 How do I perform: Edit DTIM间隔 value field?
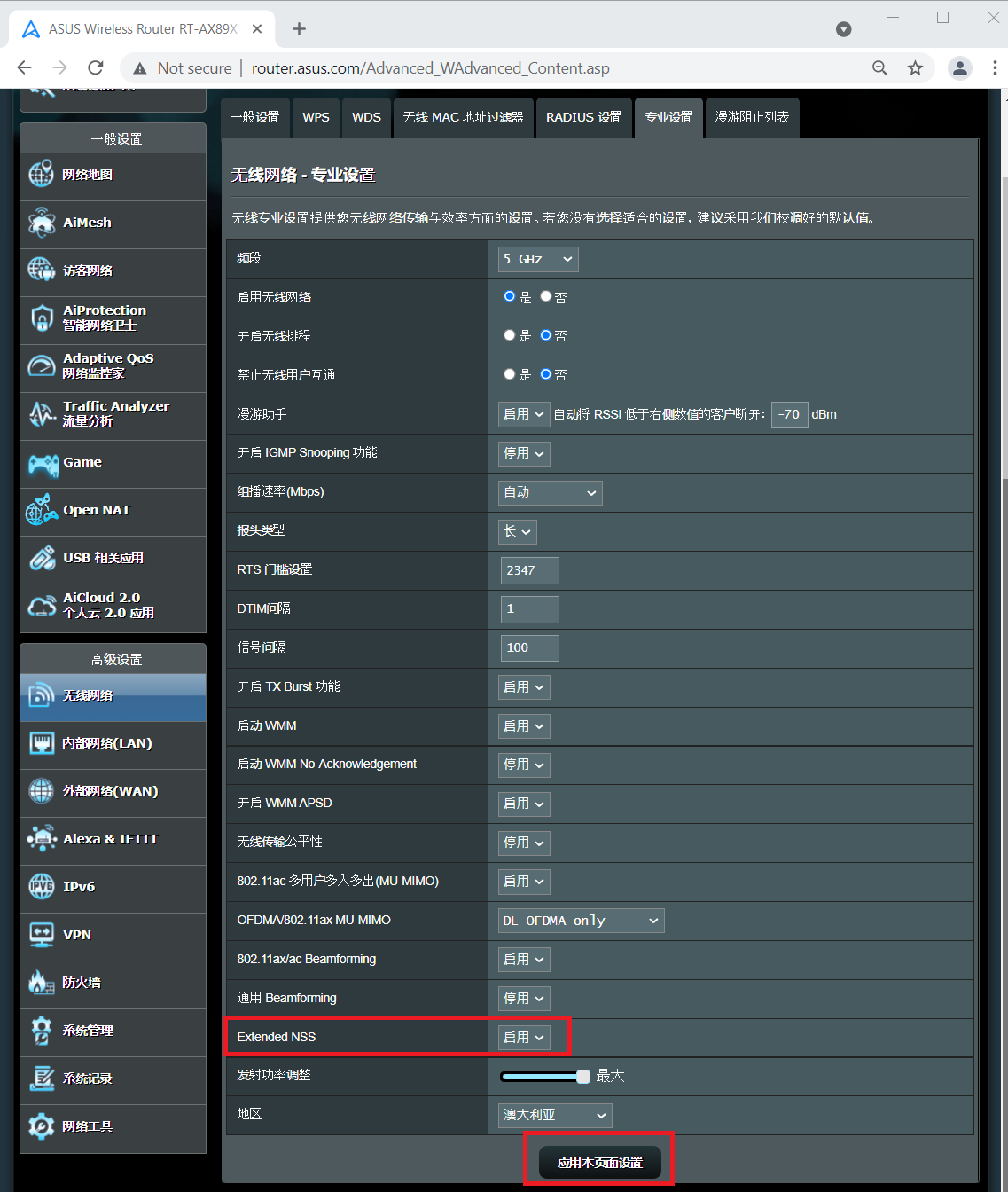click(529, 609)
